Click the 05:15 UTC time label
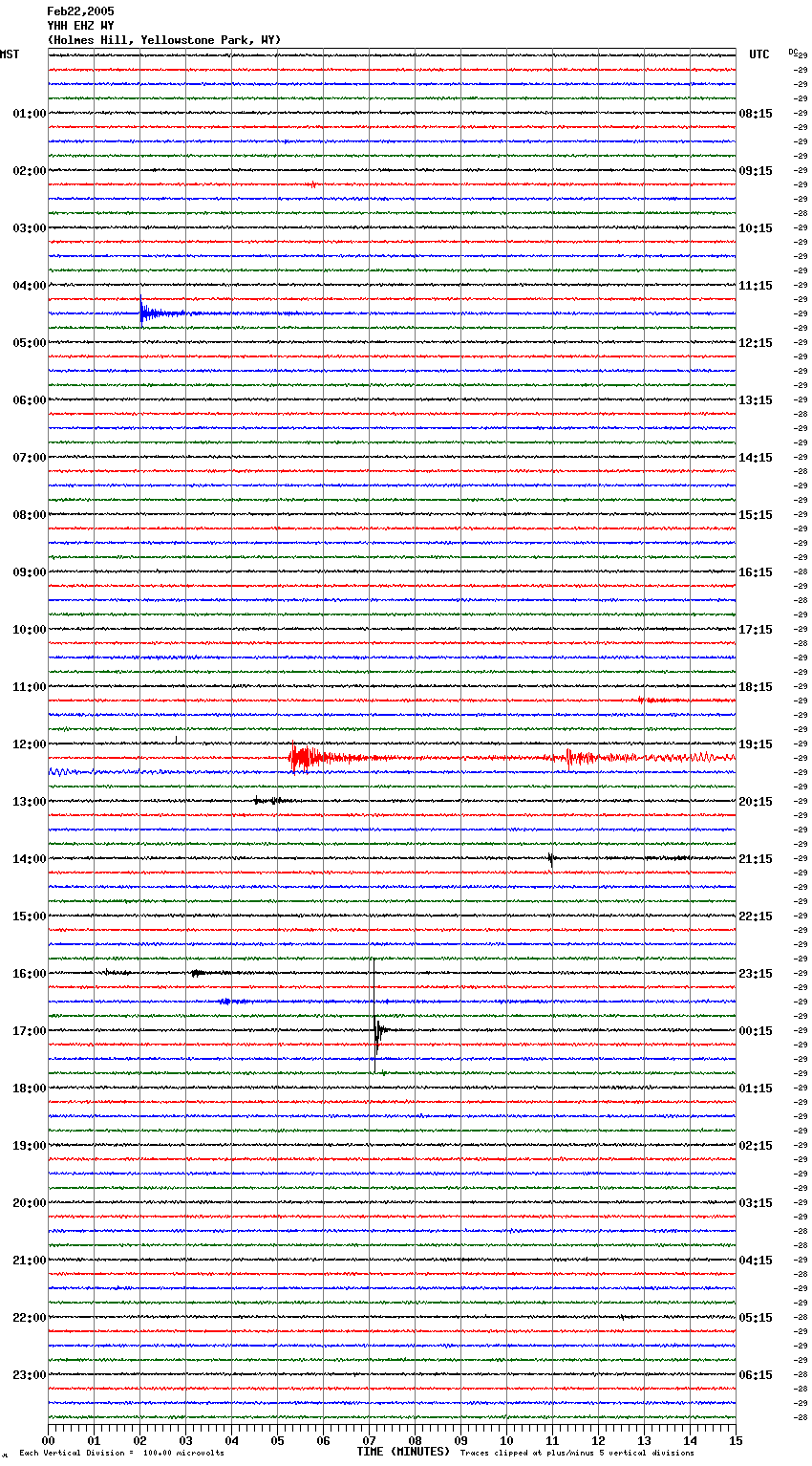This screenshot has height=1466, width=812. (x=756, y=1318)
